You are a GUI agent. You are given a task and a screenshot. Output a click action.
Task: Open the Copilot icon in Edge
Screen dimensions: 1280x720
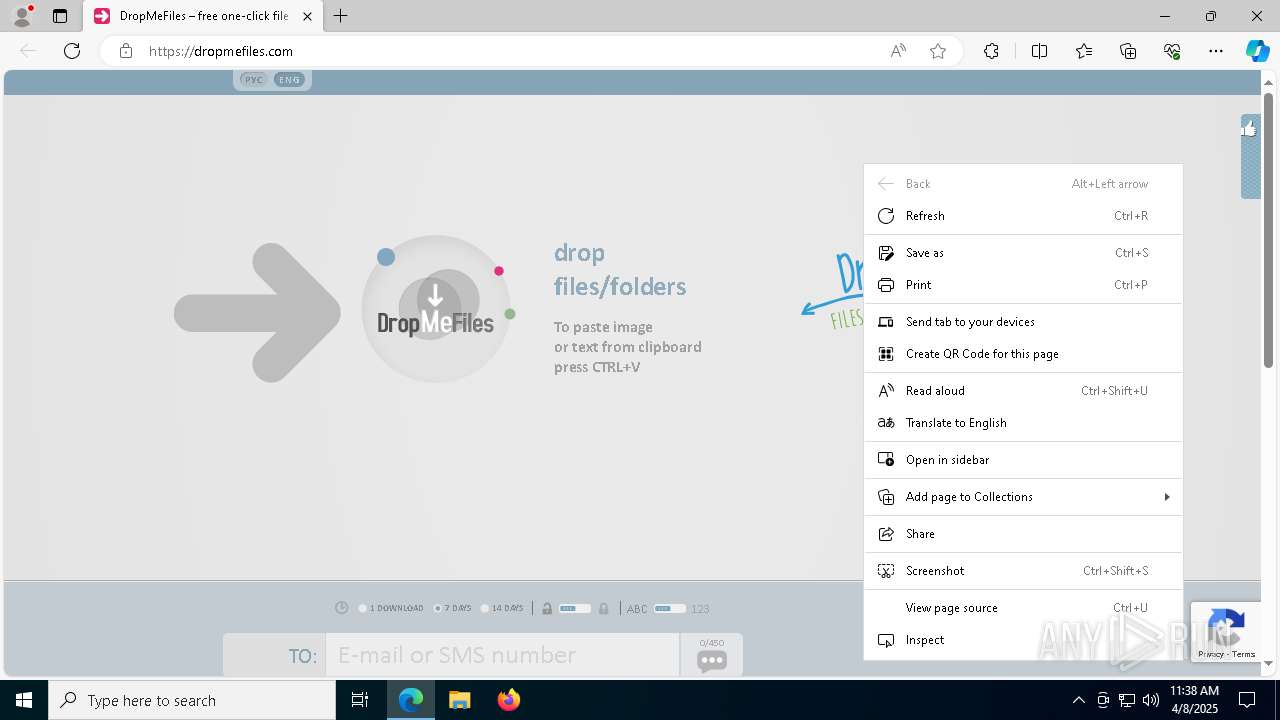pyautogui.click(x=1257, y=51)
